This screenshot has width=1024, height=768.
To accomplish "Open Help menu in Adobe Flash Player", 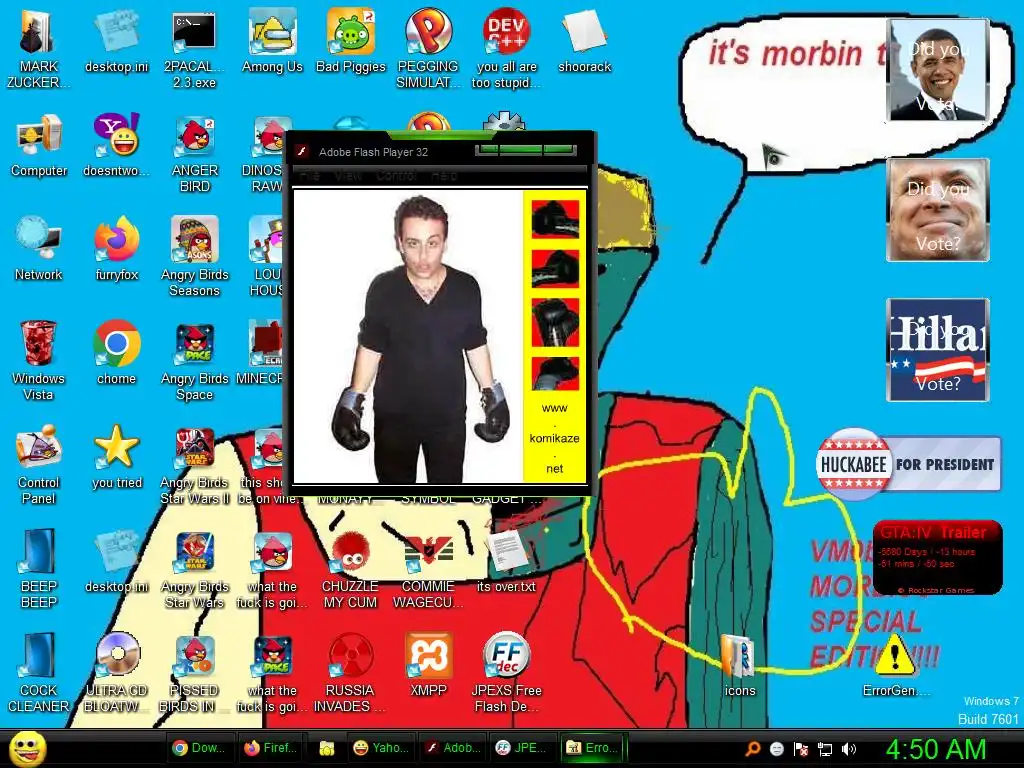I will coord(444,176).
